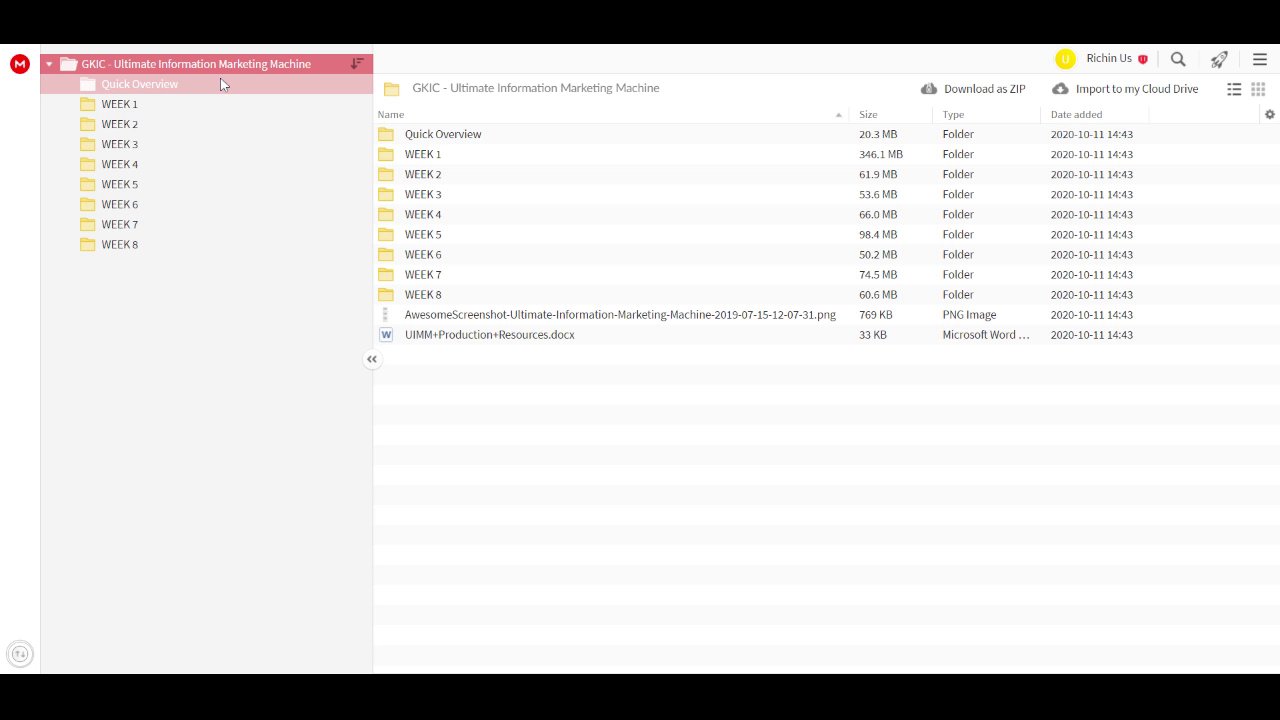
Task: Select Quick Overview in the folder tree
Action: tap(139, 84)
